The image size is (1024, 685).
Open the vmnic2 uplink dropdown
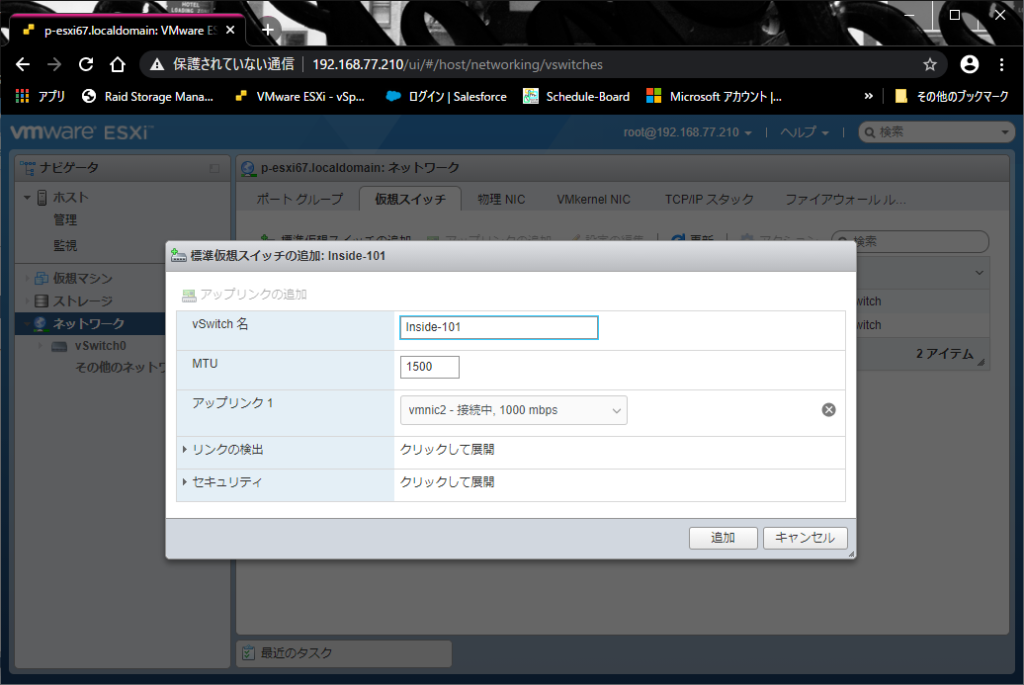(514, 410)
